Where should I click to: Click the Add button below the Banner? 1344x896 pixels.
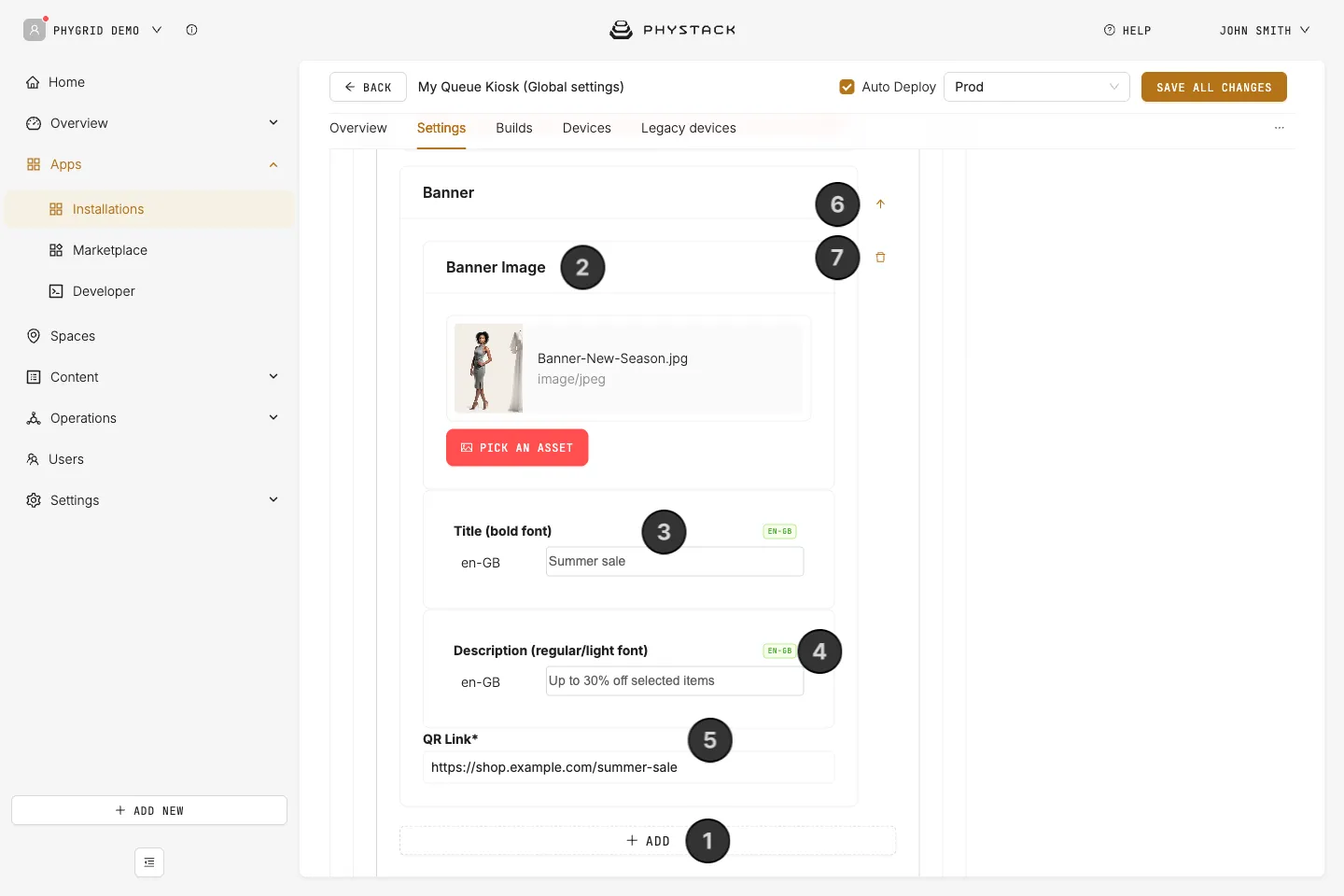point(648,841)
